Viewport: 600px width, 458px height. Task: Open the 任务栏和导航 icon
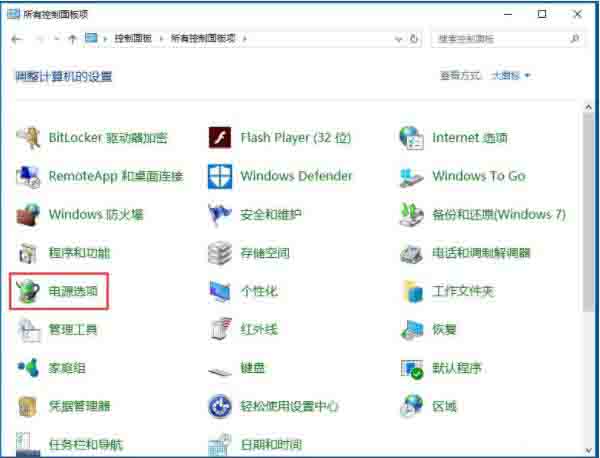(x=28, y=444)
